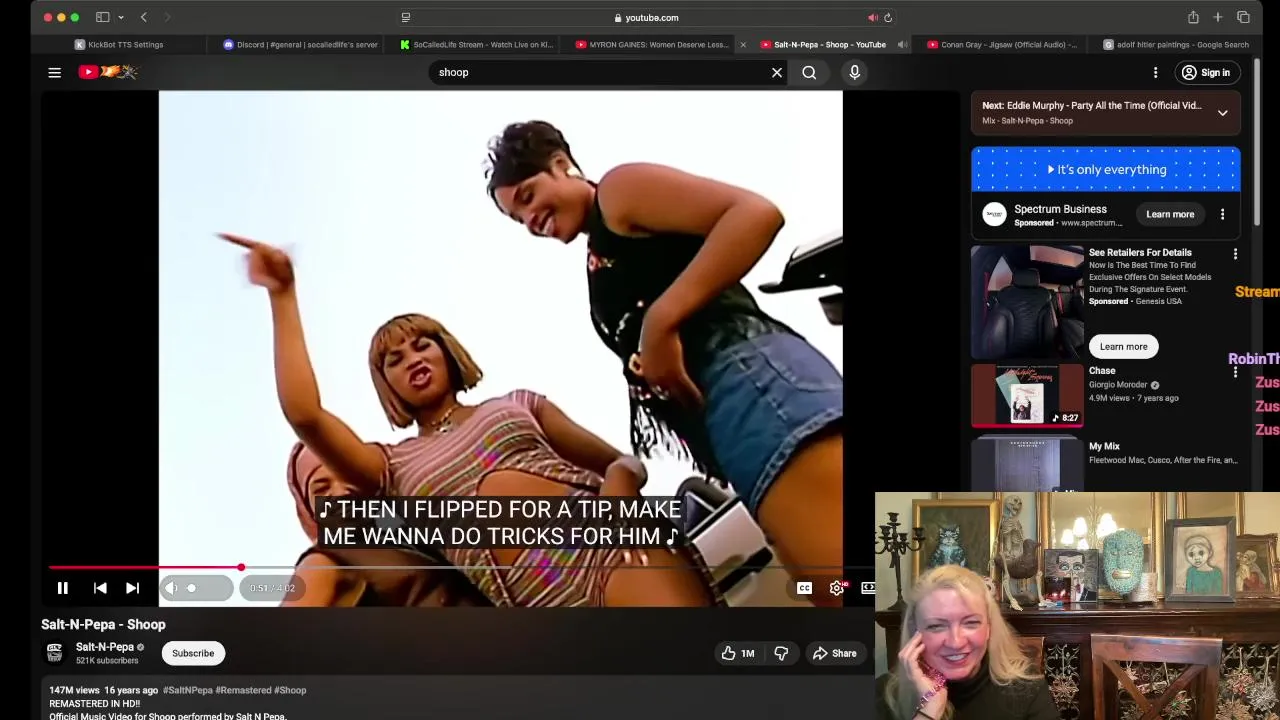Open options menu for Spectrum Business ad
This screenshot has height=720, width=1280.
pyautogui.click(x=1222, y=214)
